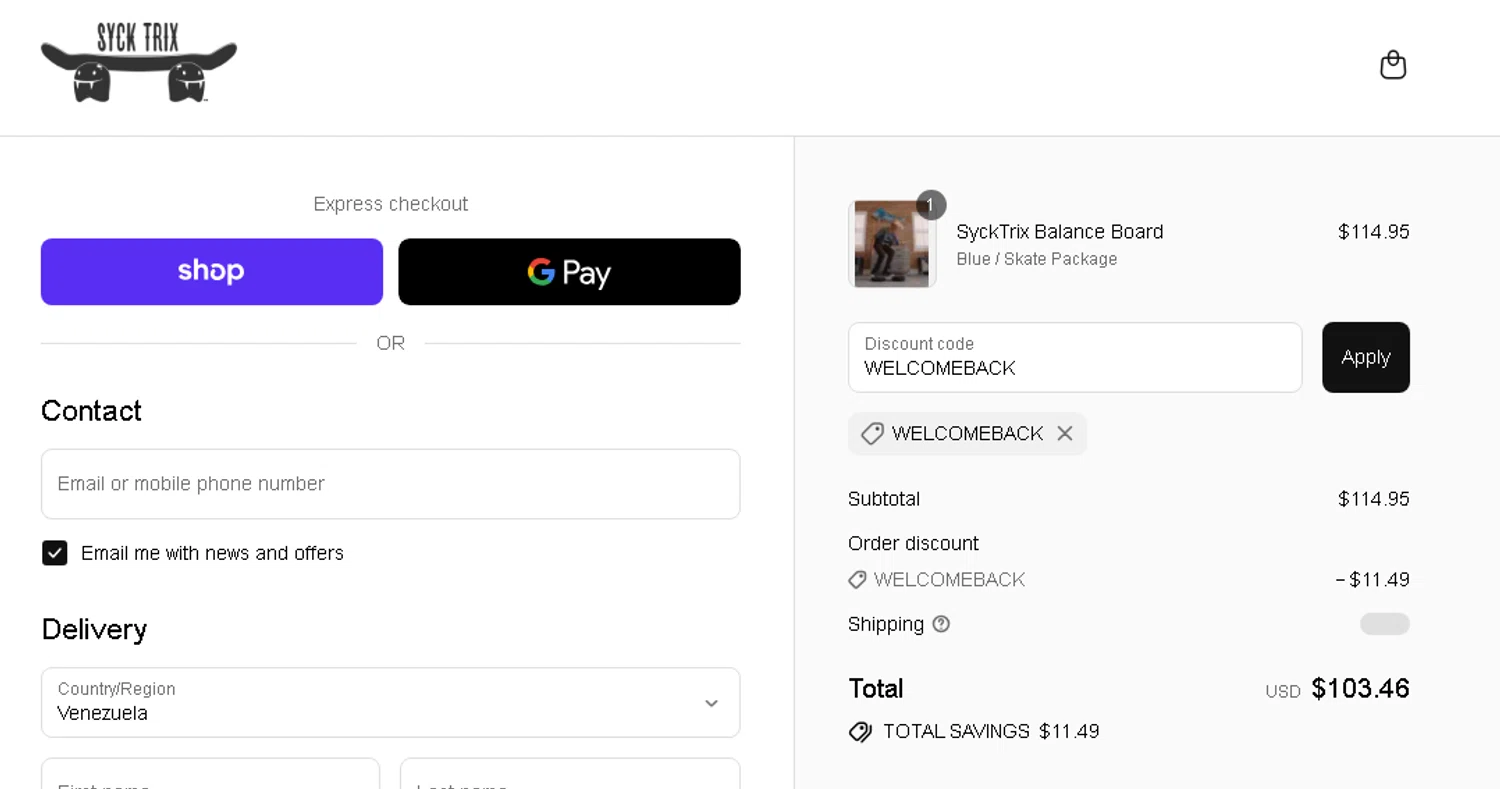This screenshot has width=1500, height=789.
Task: Uncheck Email me with news and offers
Action: point(55,553)
